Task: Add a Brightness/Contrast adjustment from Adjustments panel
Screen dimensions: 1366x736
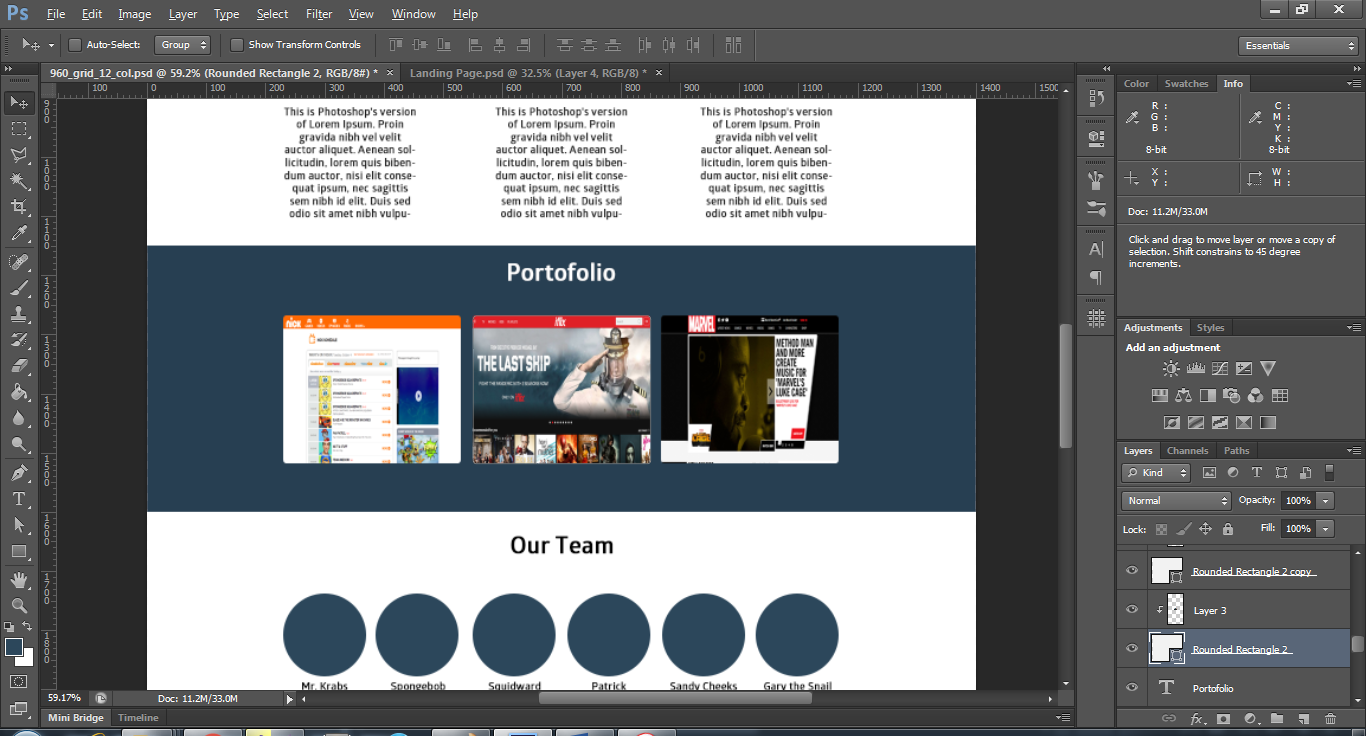Action: coord(1170,368)
